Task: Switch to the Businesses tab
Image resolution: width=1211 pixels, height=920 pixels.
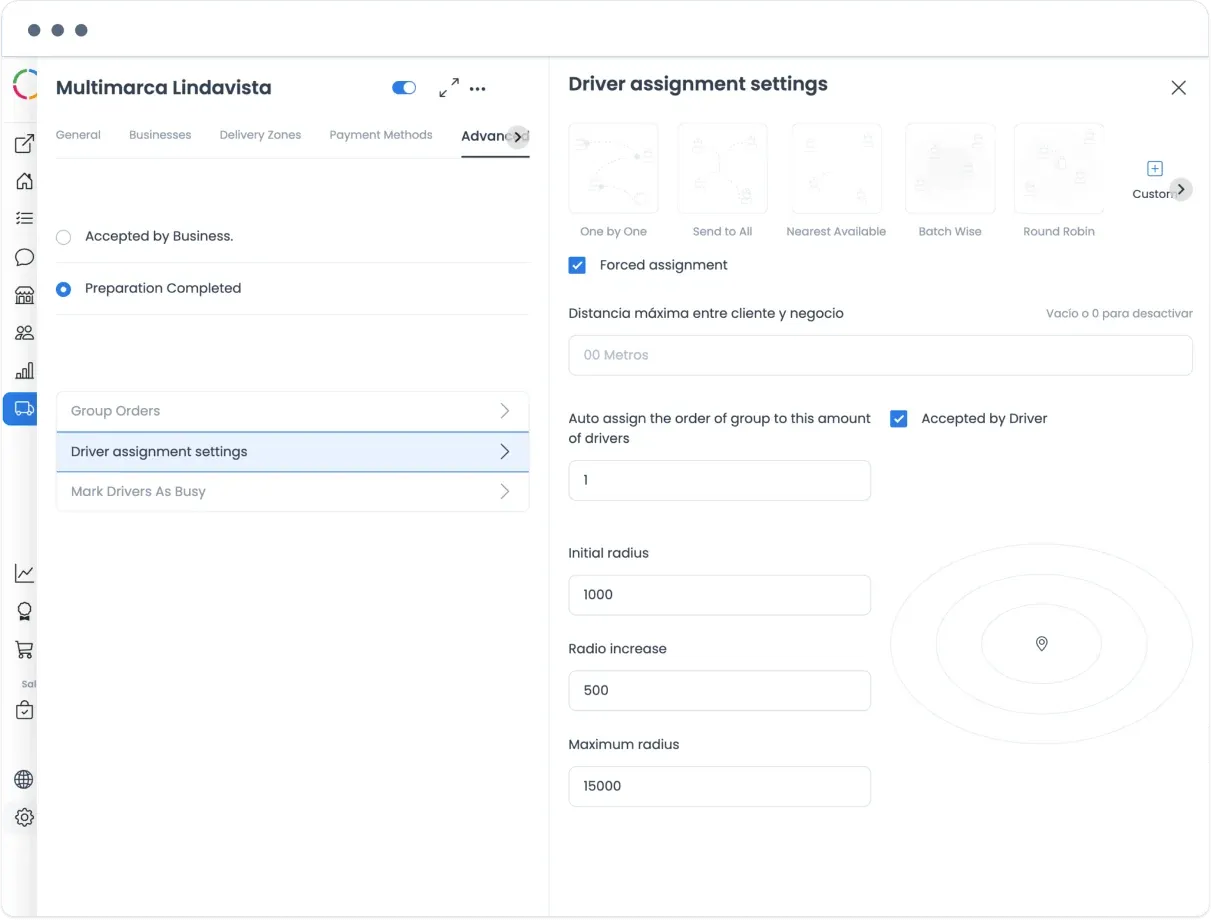Action: click(160, 135)
